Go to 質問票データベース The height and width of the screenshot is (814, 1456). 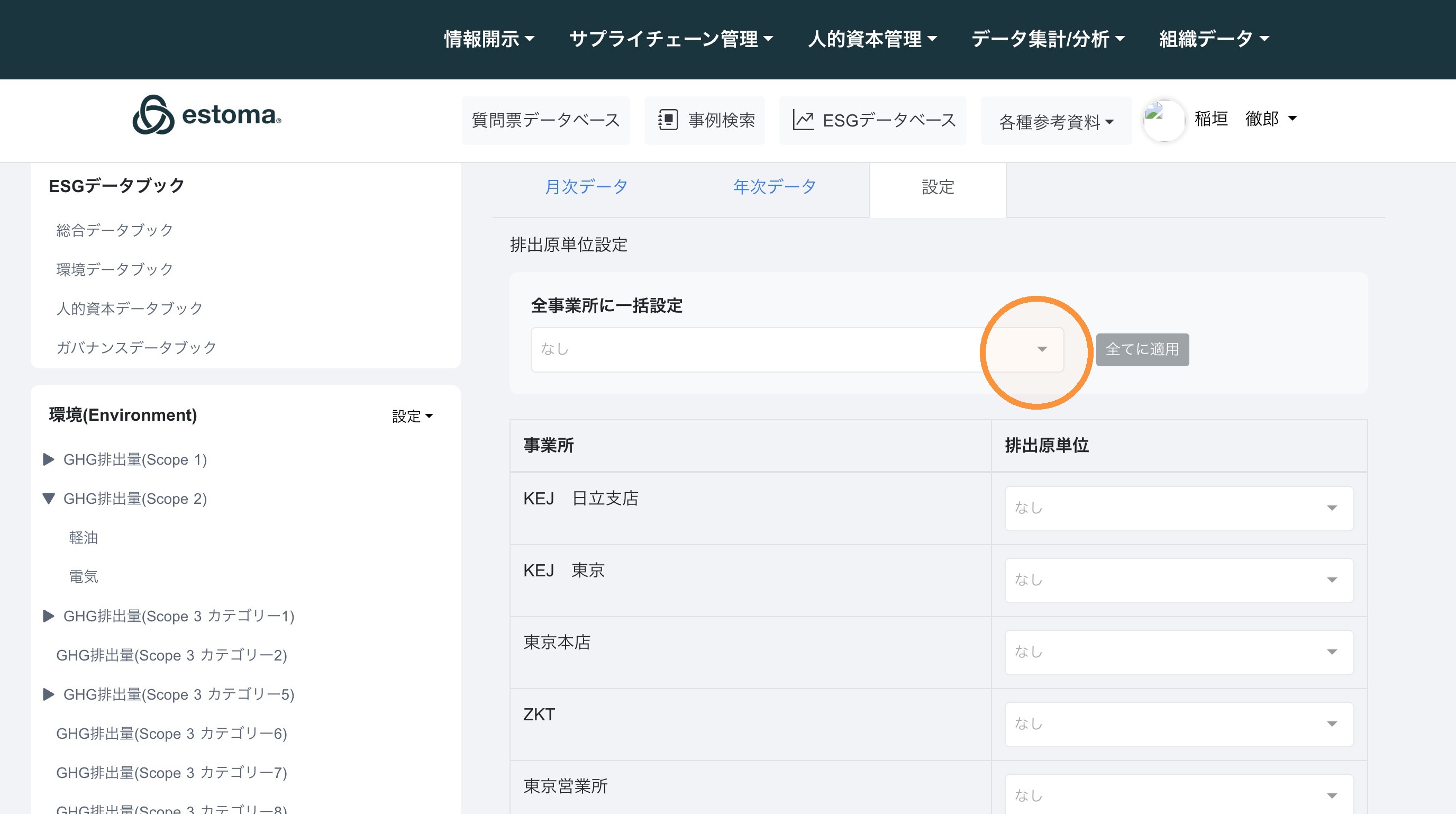pos(545,120)
